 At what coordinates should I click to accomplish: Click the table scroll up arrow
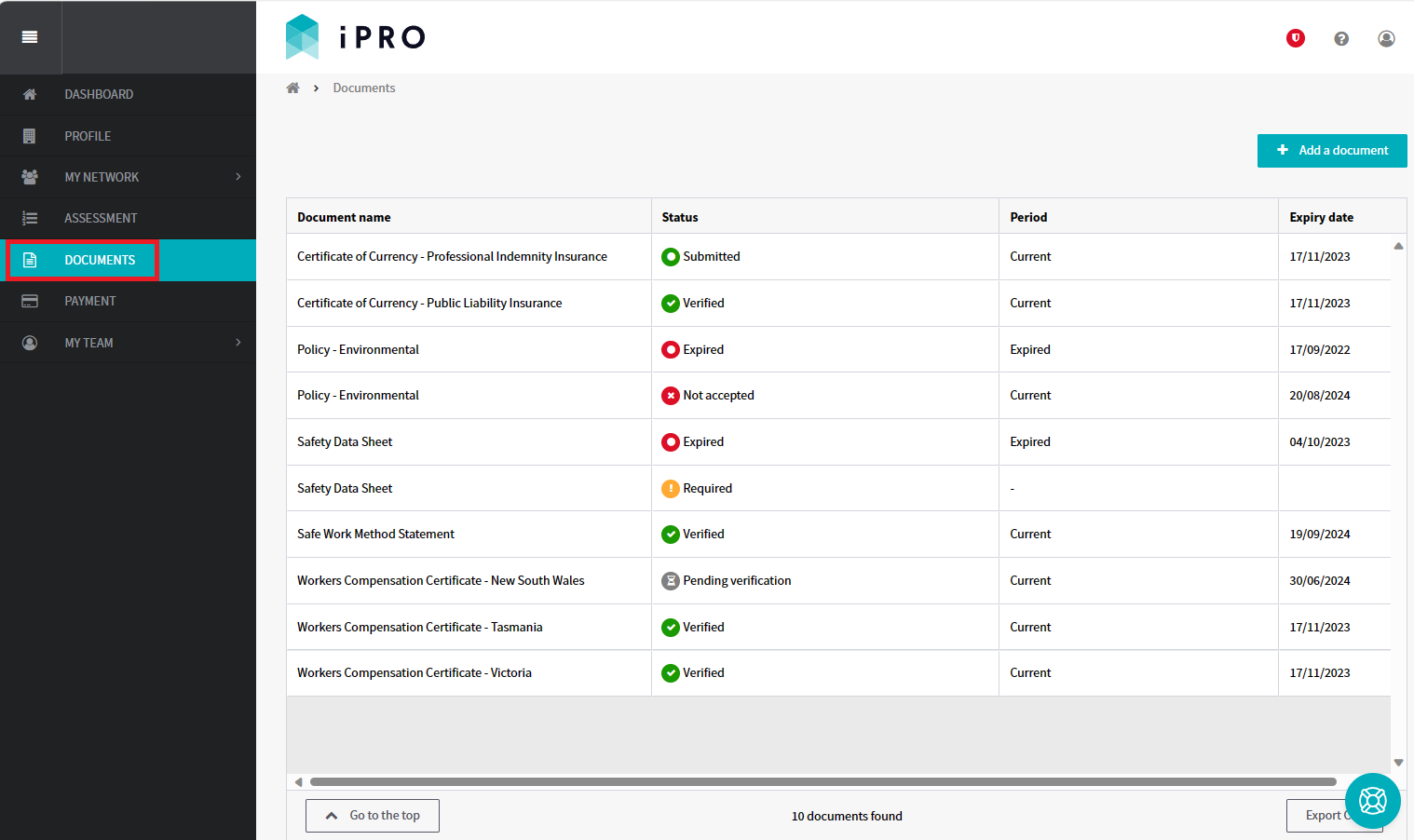(1398, 246)
